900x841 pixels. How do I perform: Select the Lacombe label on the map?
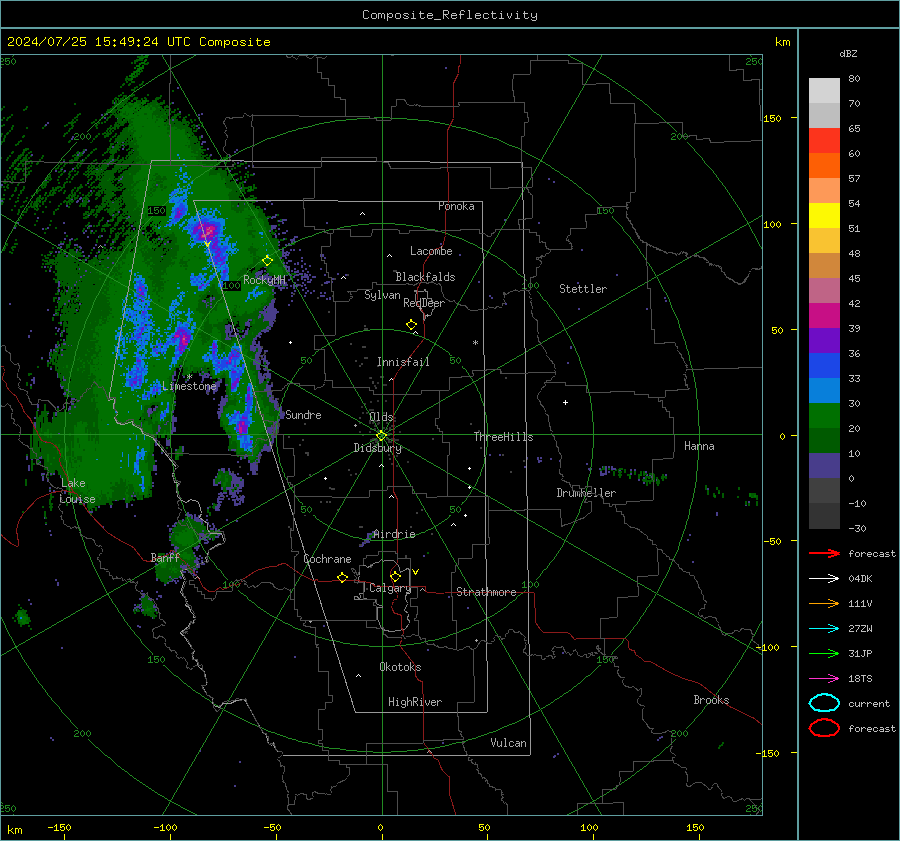pos(431,251)
